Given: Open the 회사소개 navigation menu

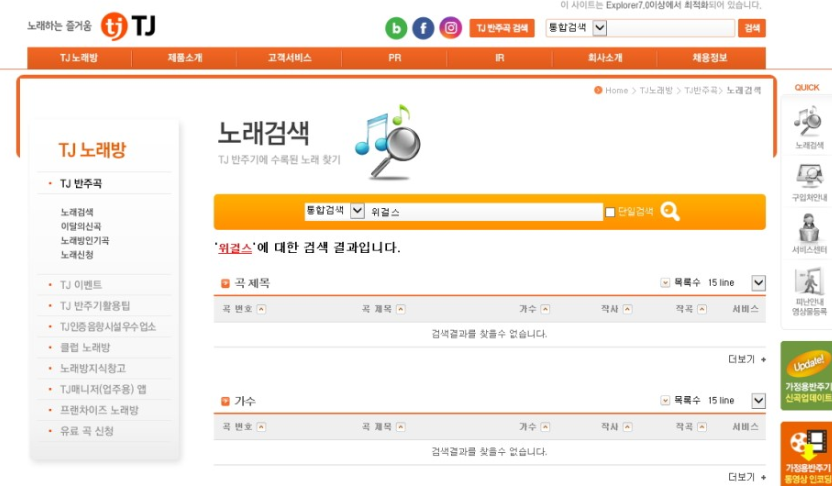Looking at the screenshot, I should [x=605, y=58].
